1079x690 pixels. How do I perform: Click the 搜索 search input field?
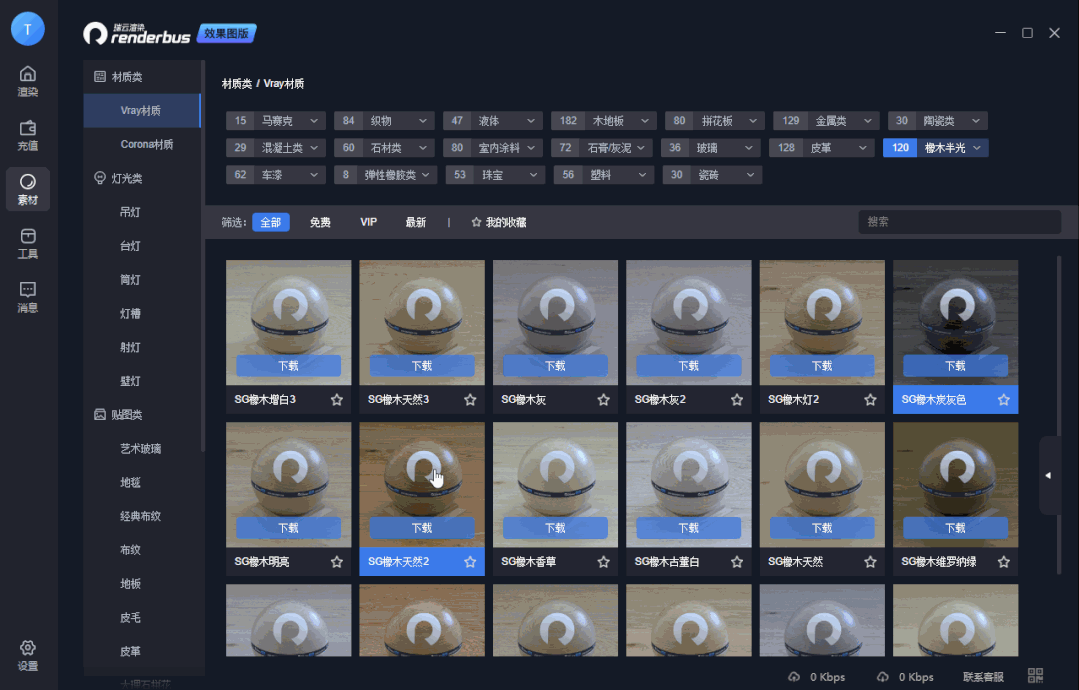pos(959,222)
